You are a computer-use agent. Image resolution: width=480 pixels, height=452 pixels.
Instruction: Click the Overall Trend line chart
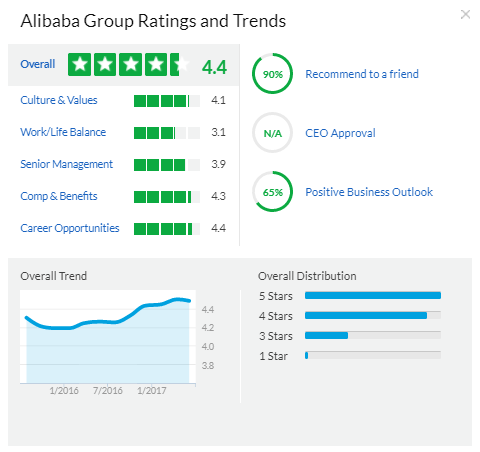pos(108,337)
